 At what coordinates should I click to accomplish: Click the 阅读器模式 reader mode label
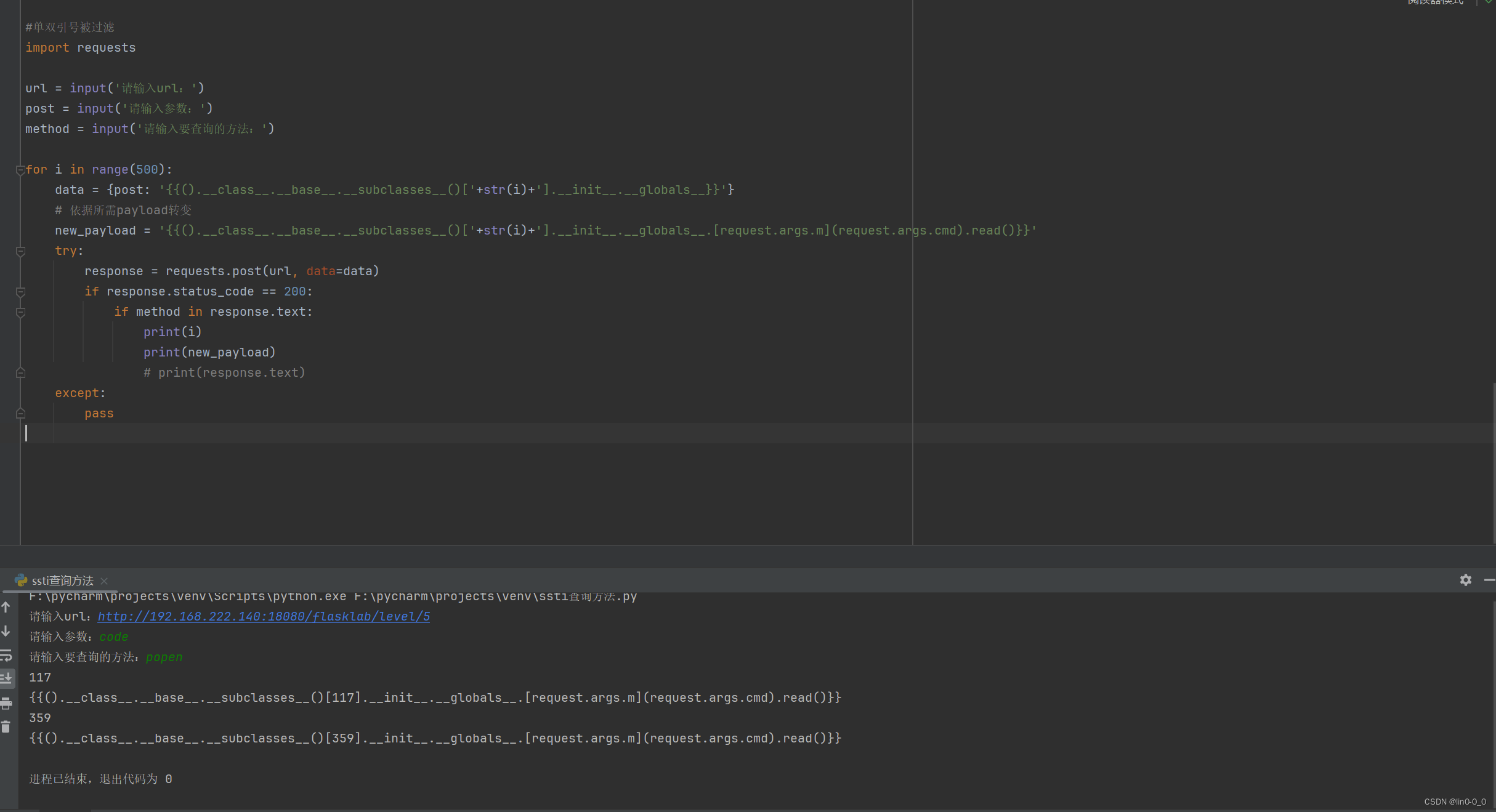[x=1435, y=2]
